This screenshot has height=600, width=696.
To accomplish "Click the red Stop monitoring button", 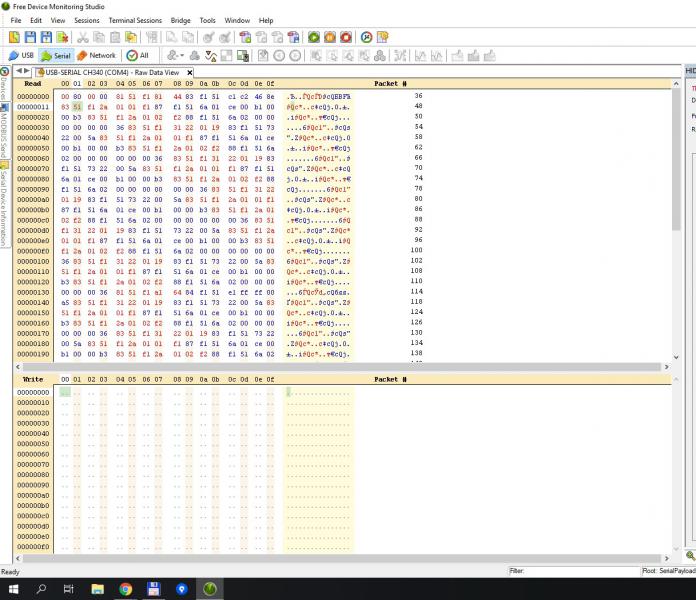I will coord(345,37).
